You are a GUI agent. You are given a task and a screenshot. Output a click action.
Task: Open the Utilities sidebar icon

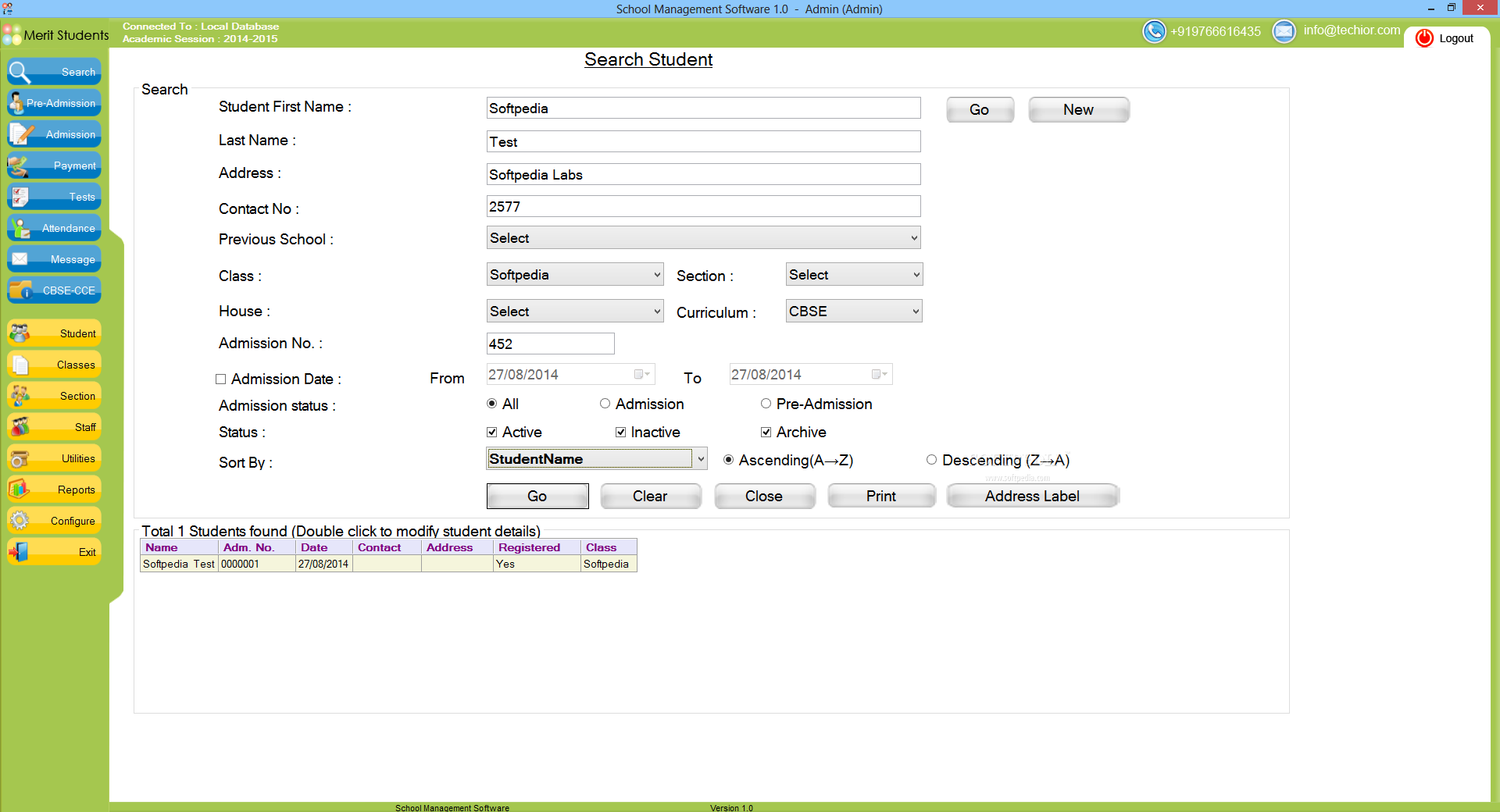tap(20, 458)
